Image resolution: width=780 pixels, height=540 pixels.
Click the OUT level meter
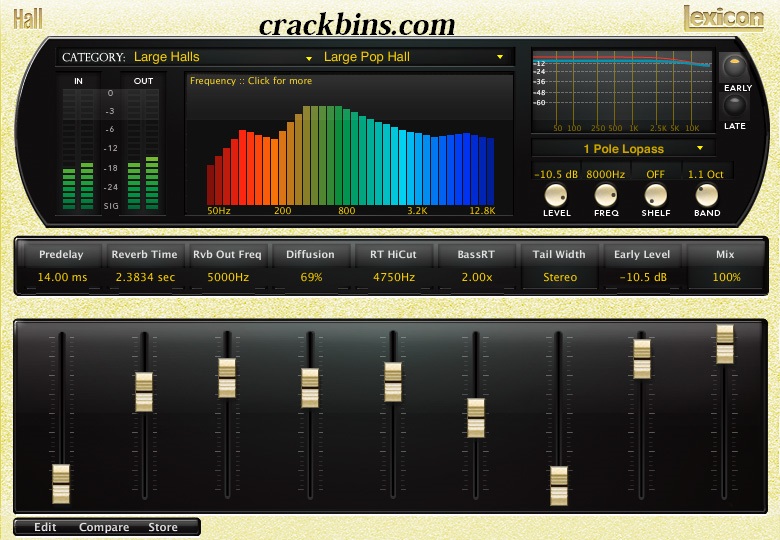point(143,149)
